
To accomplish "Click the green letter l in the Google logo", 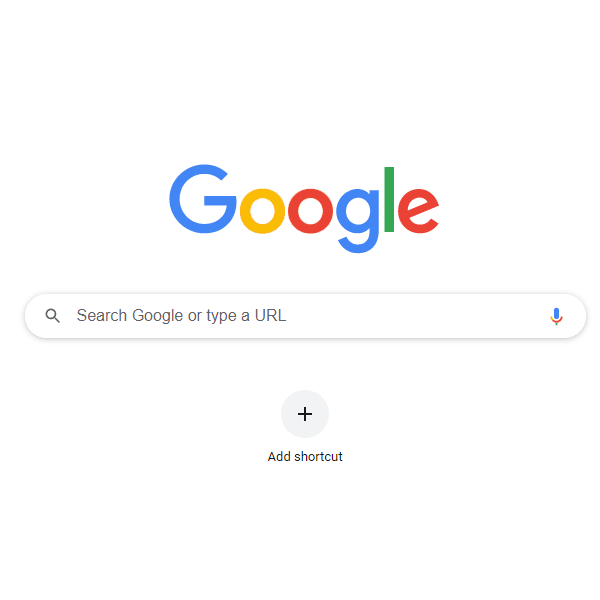I will coord(389,199).
